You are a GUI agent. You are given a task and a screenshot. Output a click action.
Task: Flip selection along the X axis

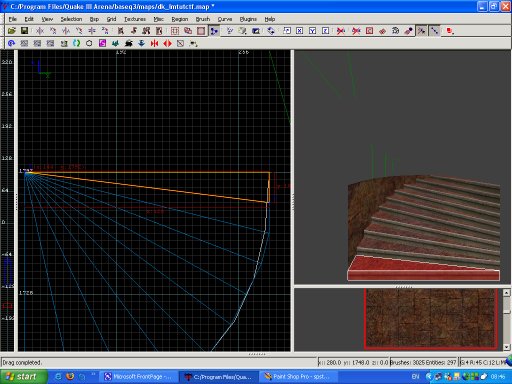(x=40, y=31)
